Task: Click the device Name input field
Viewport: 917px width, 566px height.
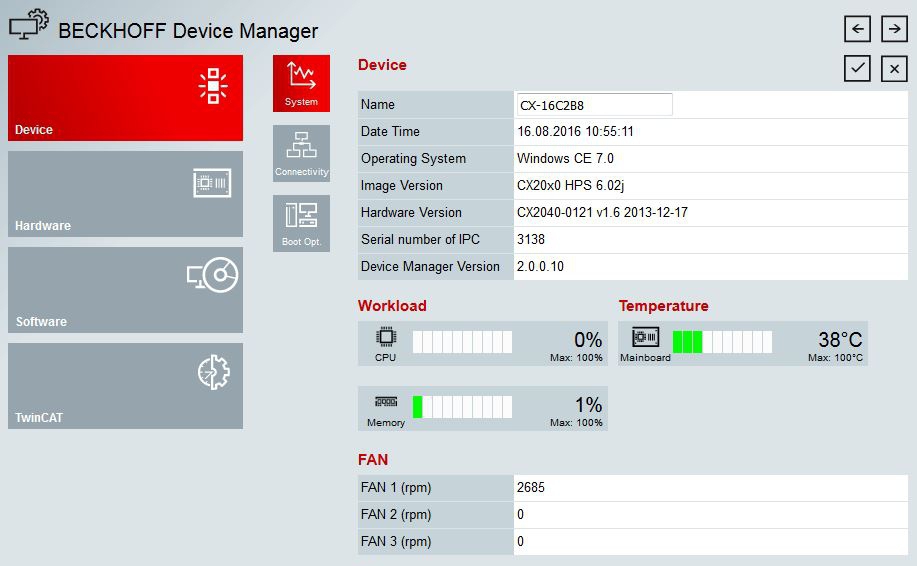Action: click(x=594, y=105)
